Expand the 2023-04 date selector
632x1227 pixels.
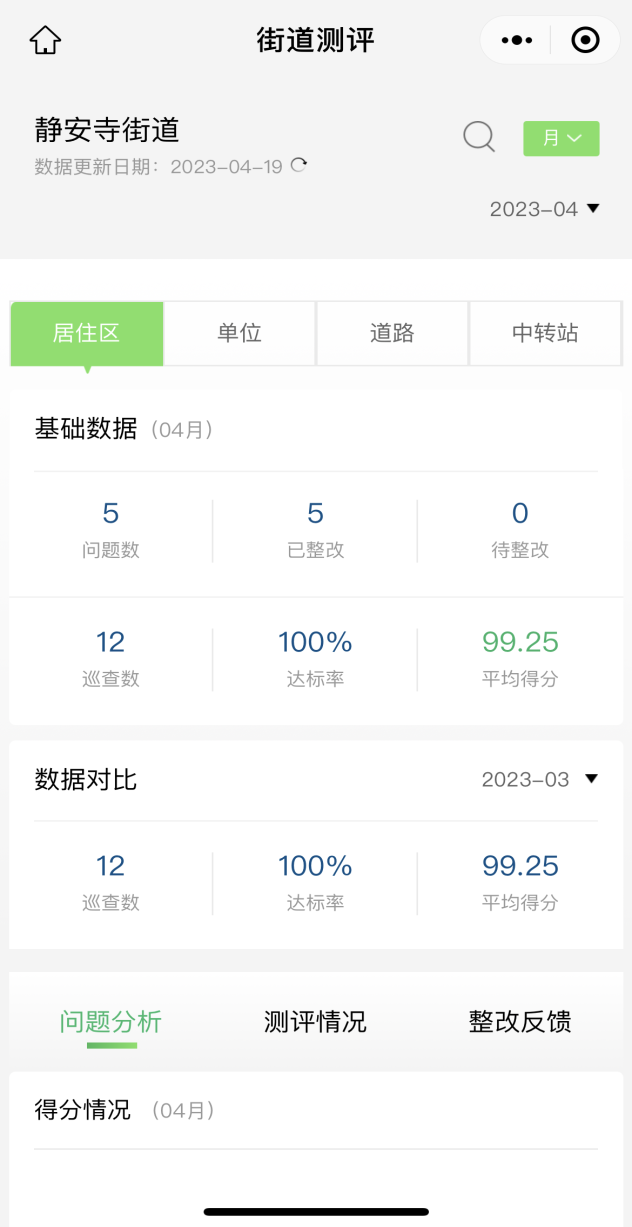544,209
